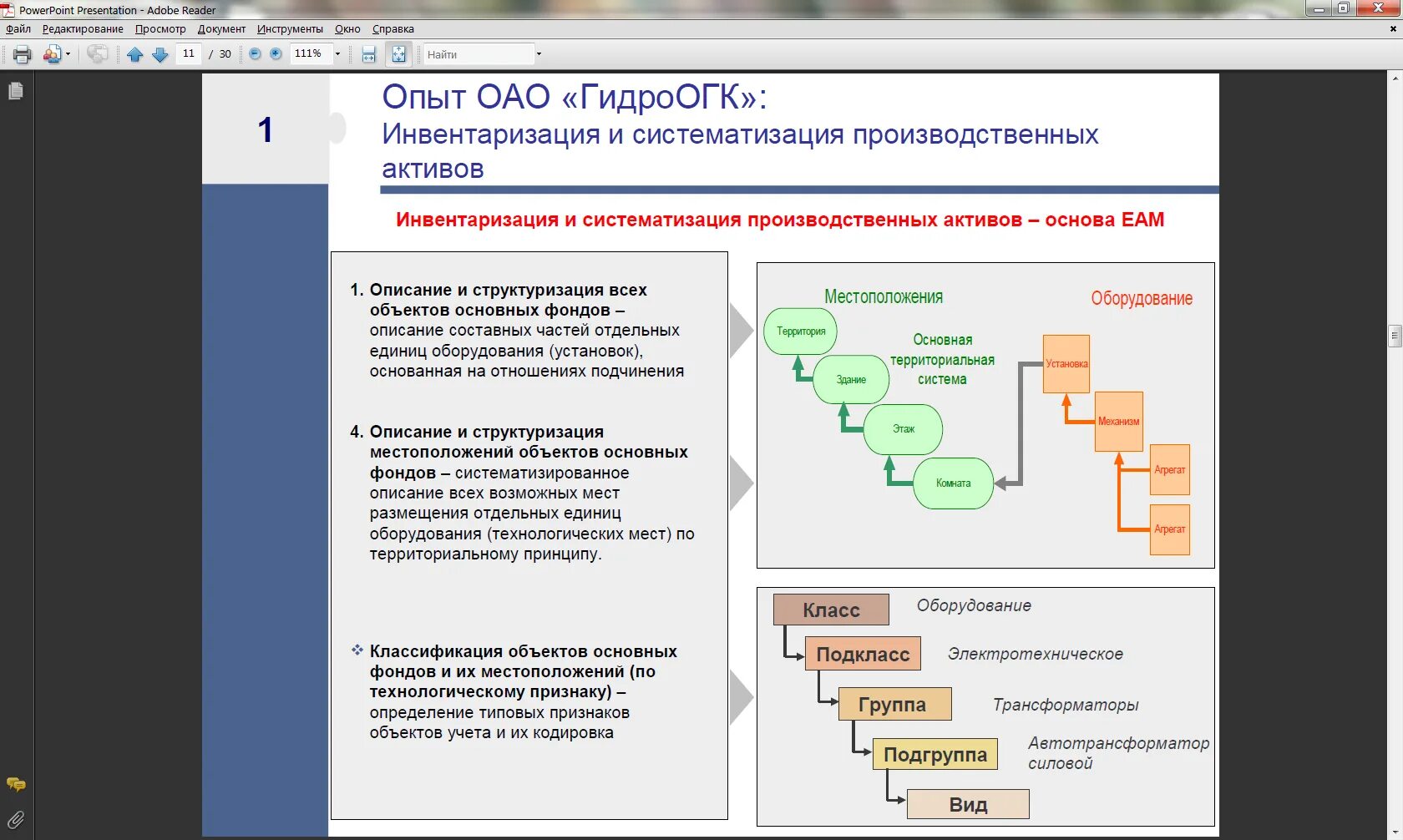Minimize the Adobe Reader window
Screen dimensions: 1403x840
coord(1319,9)
